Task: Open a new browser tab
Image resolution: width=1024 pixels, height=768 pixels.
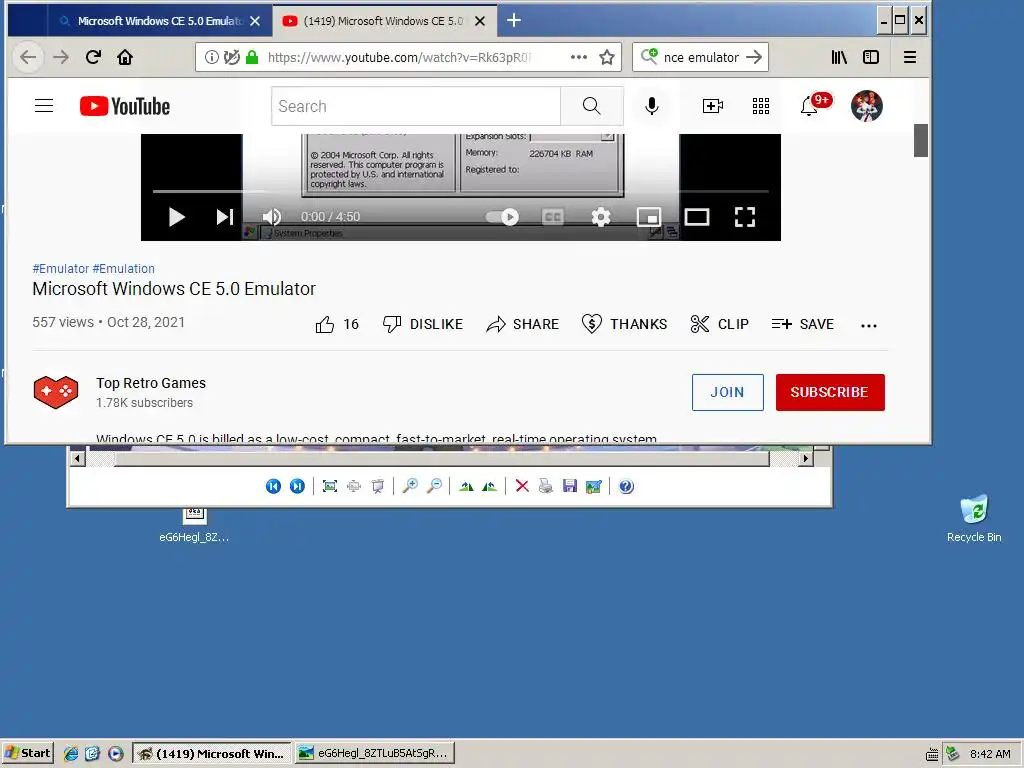Action: (514, 21)
